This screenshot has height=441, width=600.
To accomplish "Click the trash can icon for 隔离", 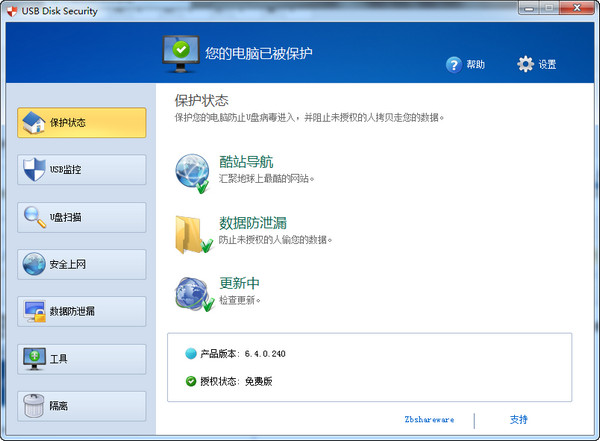I will tap(34, 406).
